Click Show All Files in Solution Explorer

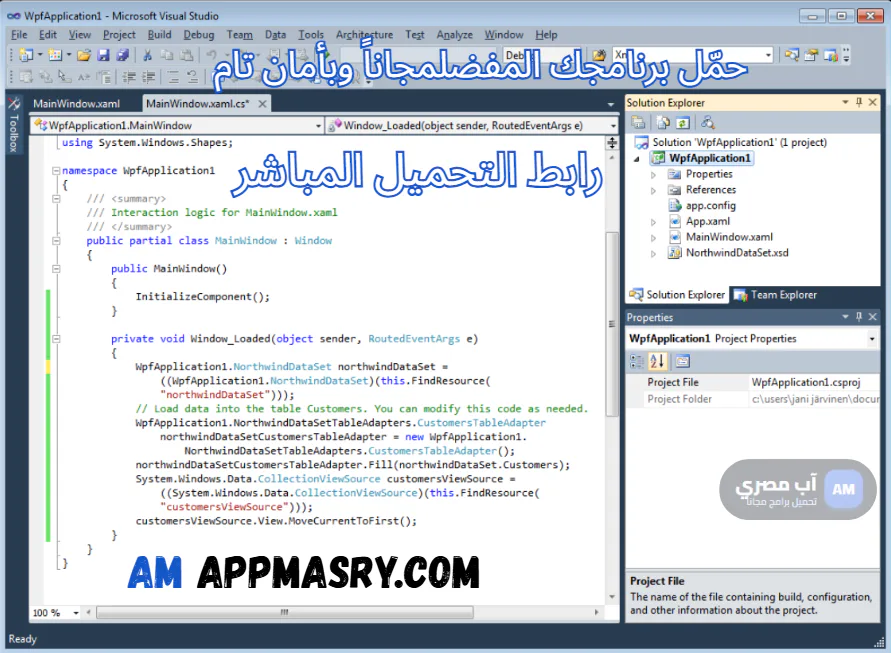click(x=663, y=122)
